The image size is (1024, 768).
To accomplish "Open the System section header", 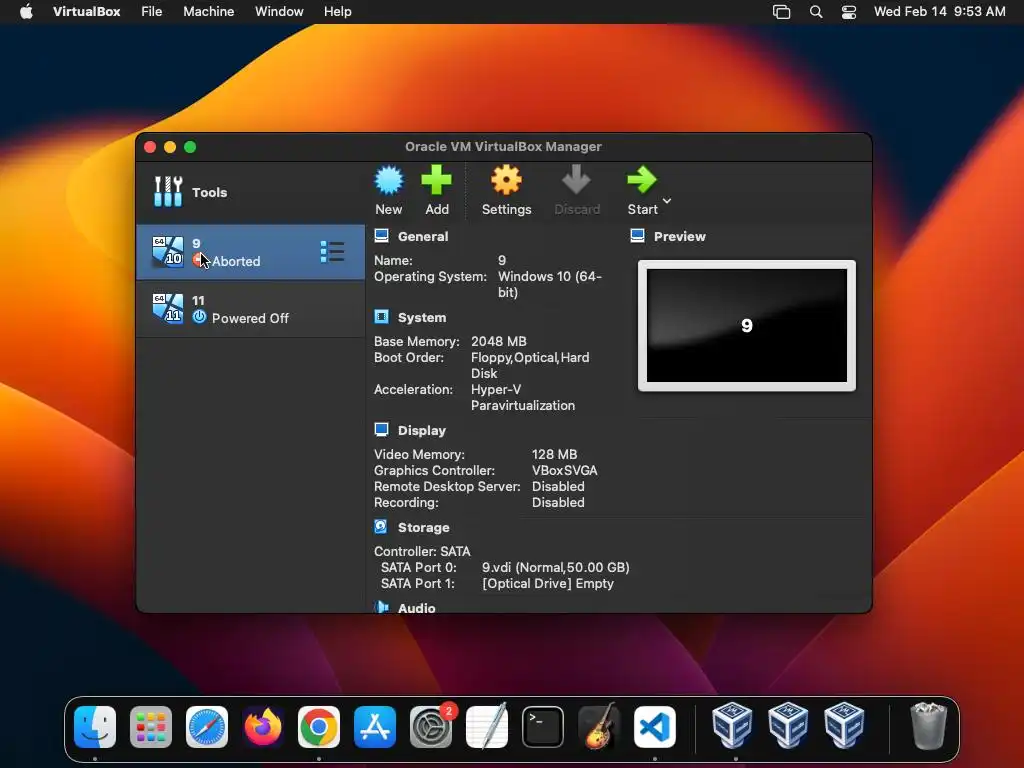I will click(x=422, y=317).
